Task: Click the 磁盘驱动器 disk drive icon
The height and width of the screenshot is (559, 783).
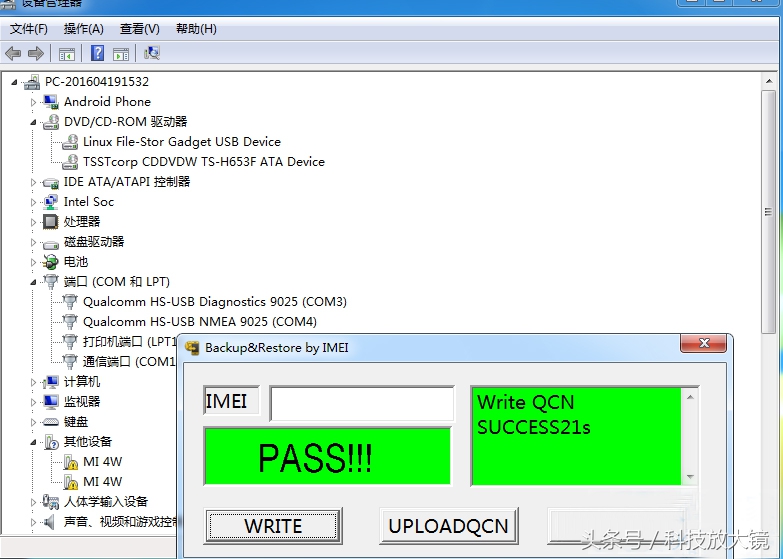Action: point(51,243)
